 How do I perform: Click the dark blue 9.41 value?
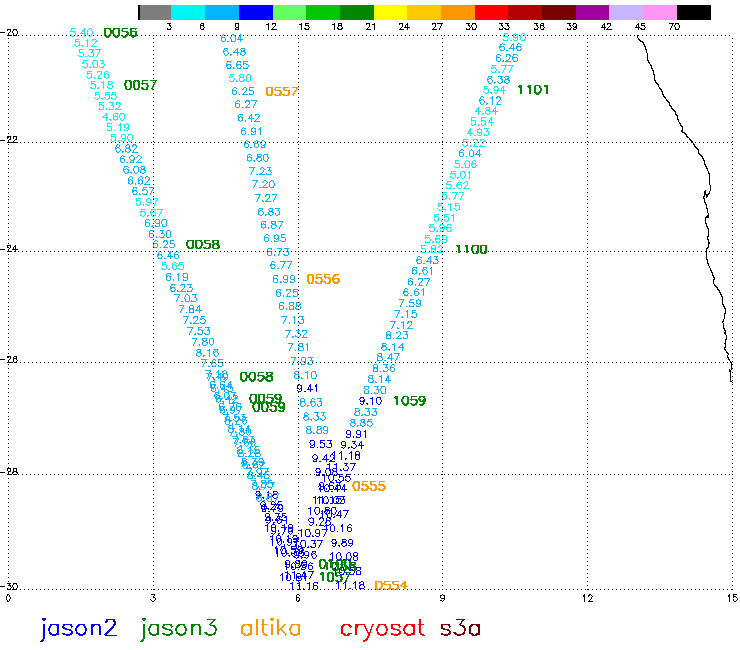tap(307, 388)
